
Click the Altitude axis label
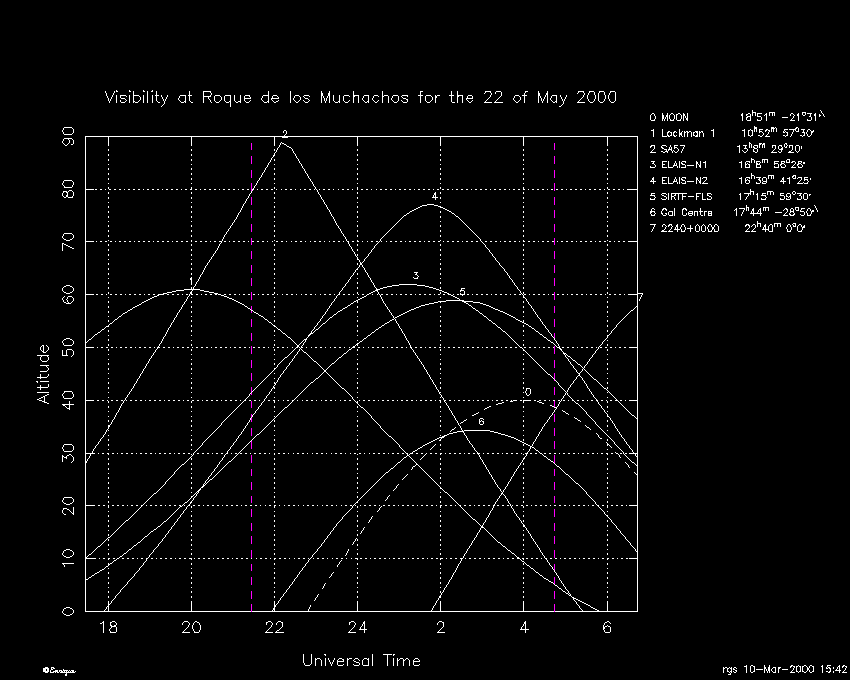(x=43, y=374)
